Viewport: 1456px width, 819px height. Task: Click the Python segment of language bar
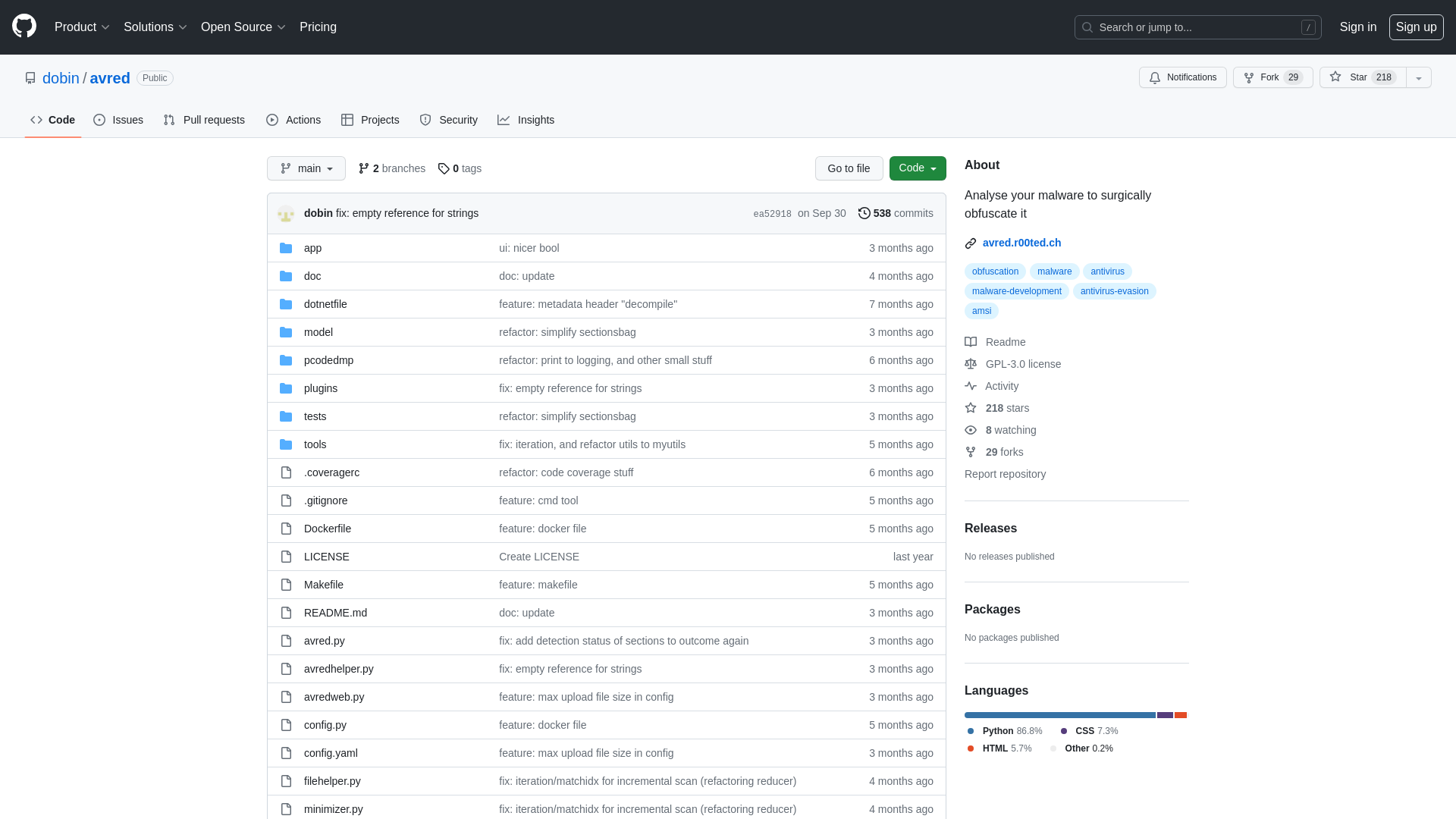click(1059, 715)
